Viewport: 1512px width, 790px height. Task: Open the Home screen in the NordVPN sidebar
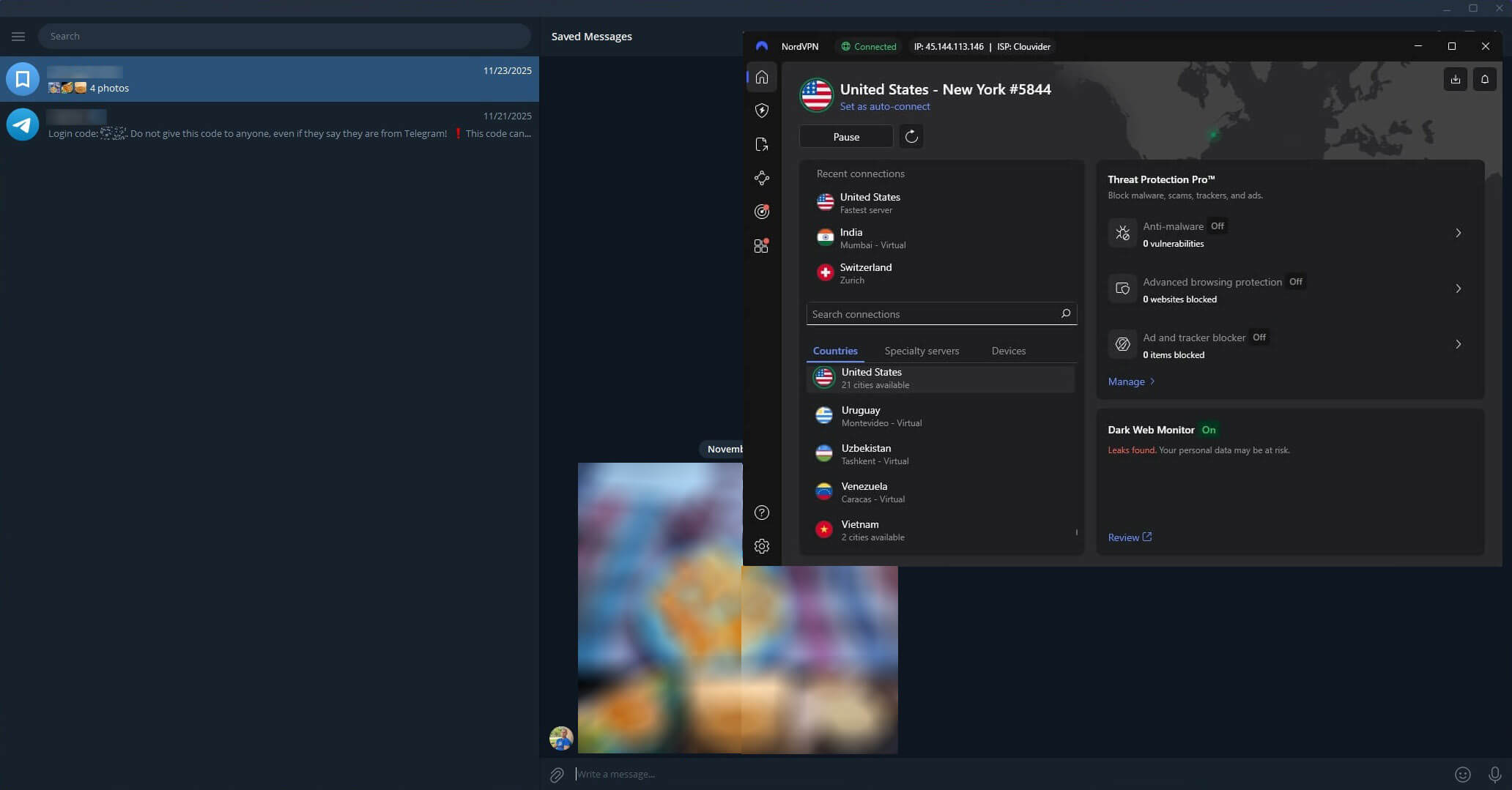point(762,77)
